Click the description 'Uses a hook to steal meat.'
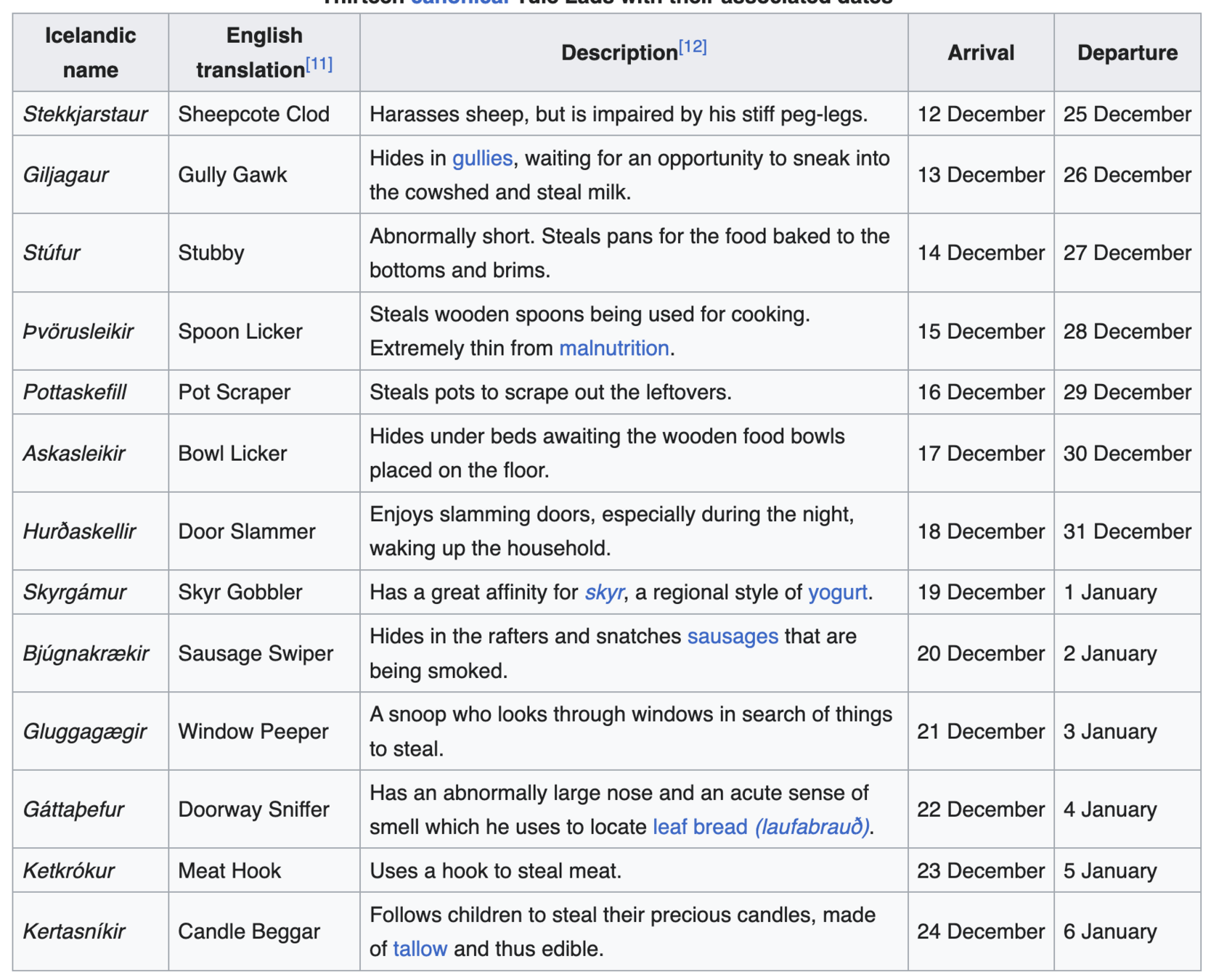 (x=496, y=870)
